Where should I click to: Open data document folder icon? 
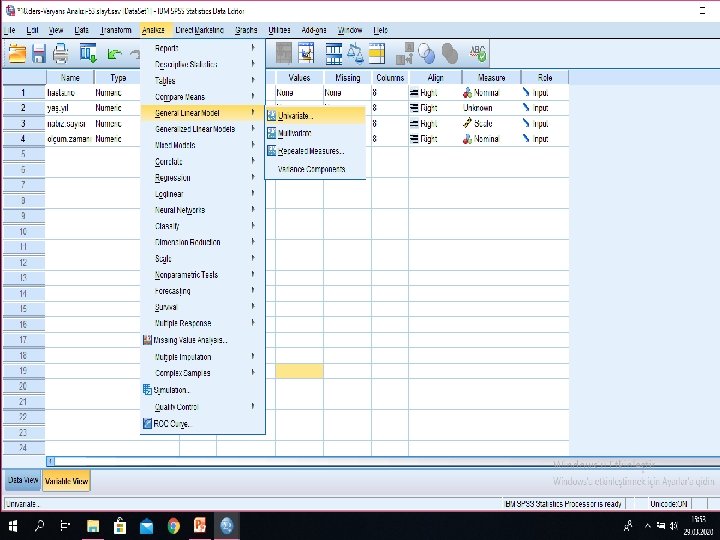[17, 54]
